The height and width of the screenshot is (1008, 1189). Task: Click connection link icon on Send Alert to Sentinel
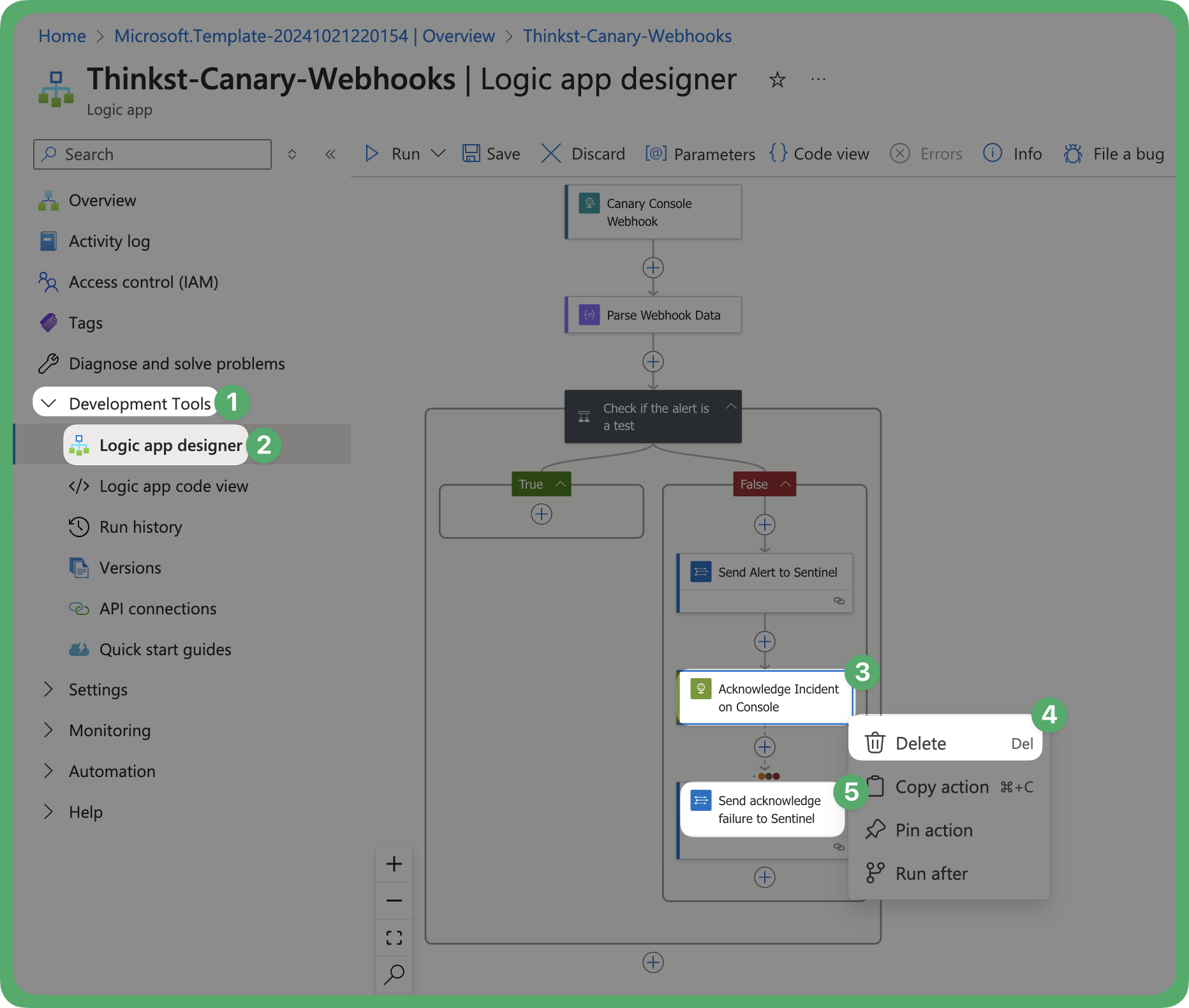(x=839, y=601)
